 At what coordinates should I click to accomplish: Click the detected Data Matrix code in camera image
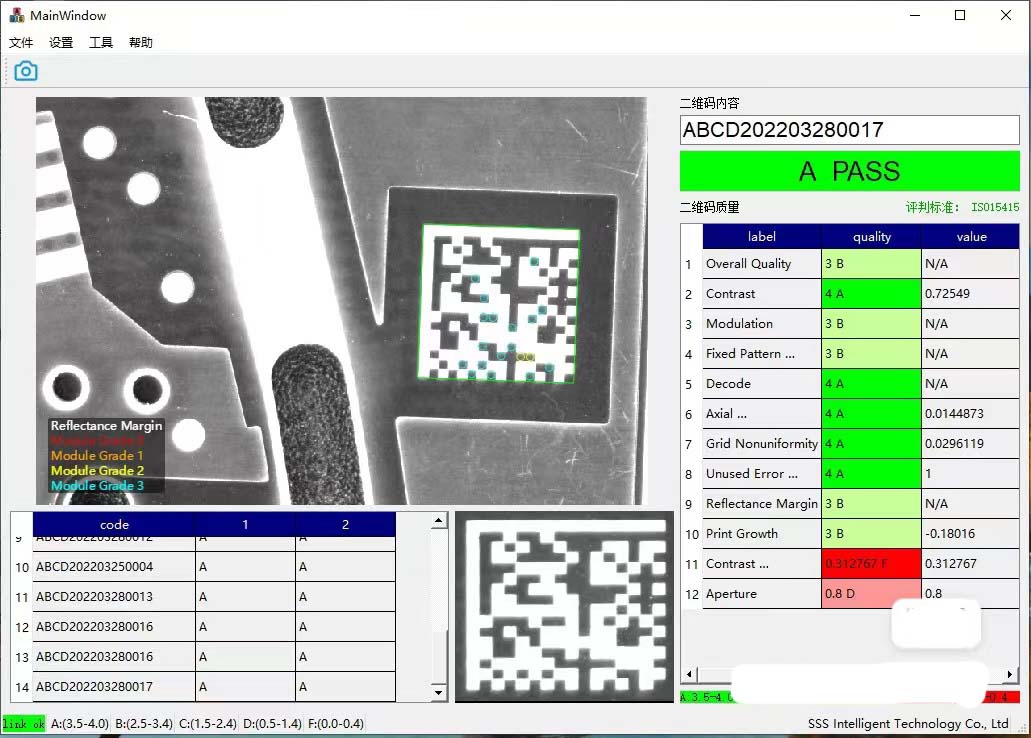pos(499,303)
